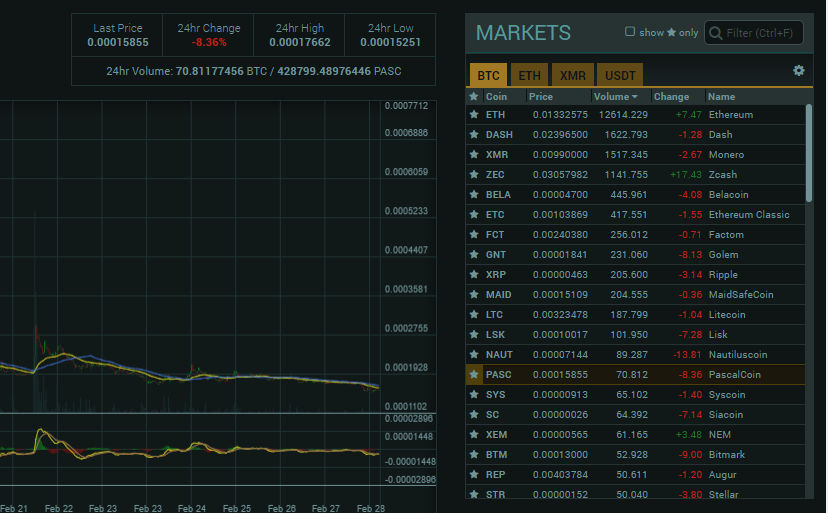Switch to BTC markets tab
The width and height of the screenshot is (828, 513).
pos(488,75)
